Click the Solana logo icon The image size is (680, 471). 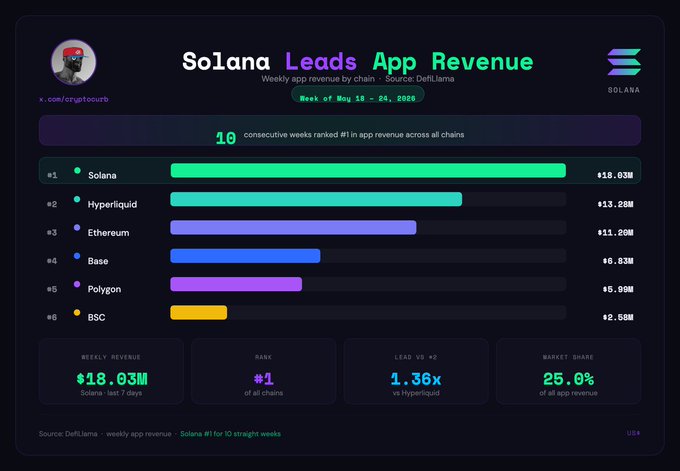(x=624, y=62)
